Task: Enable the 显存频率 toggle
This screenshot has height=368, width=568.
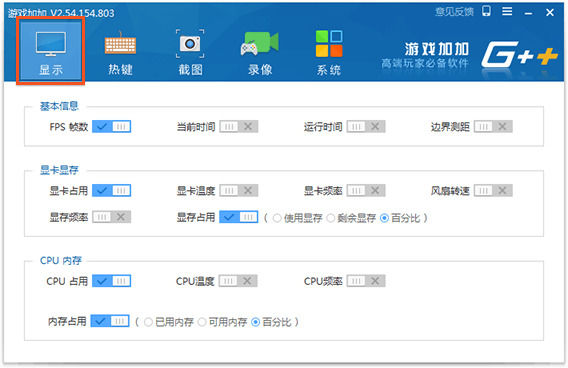Action: pos(112,217)
